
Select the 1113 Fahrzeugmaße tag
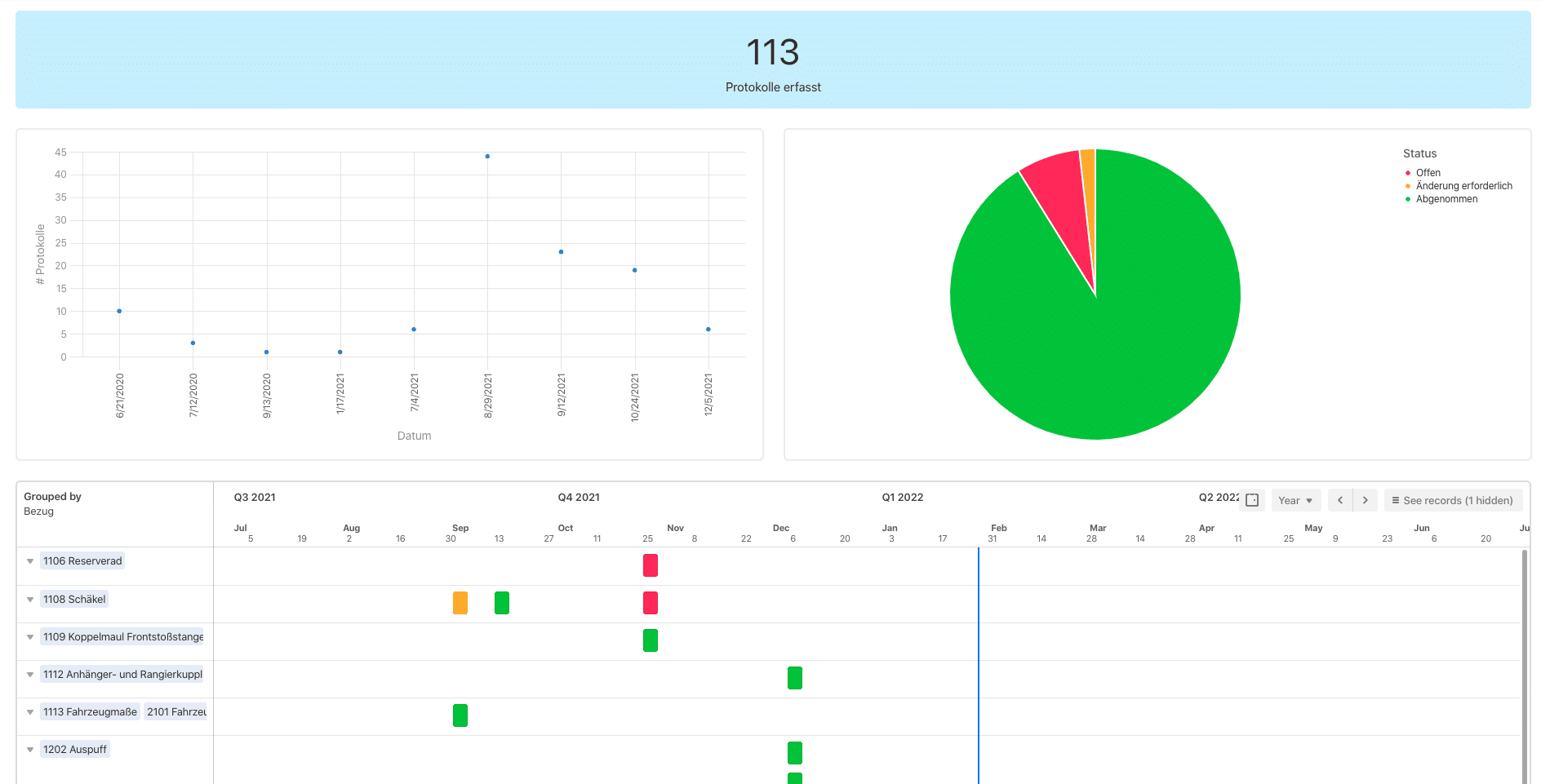coord(90,712)
